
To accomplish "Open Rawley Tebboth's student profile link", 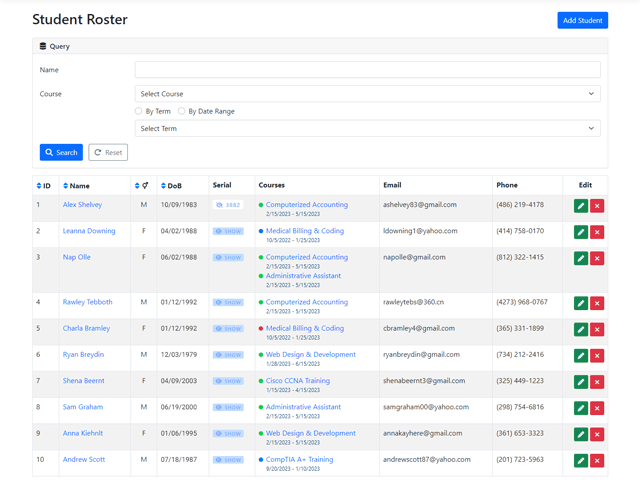I will coord(87,302).
